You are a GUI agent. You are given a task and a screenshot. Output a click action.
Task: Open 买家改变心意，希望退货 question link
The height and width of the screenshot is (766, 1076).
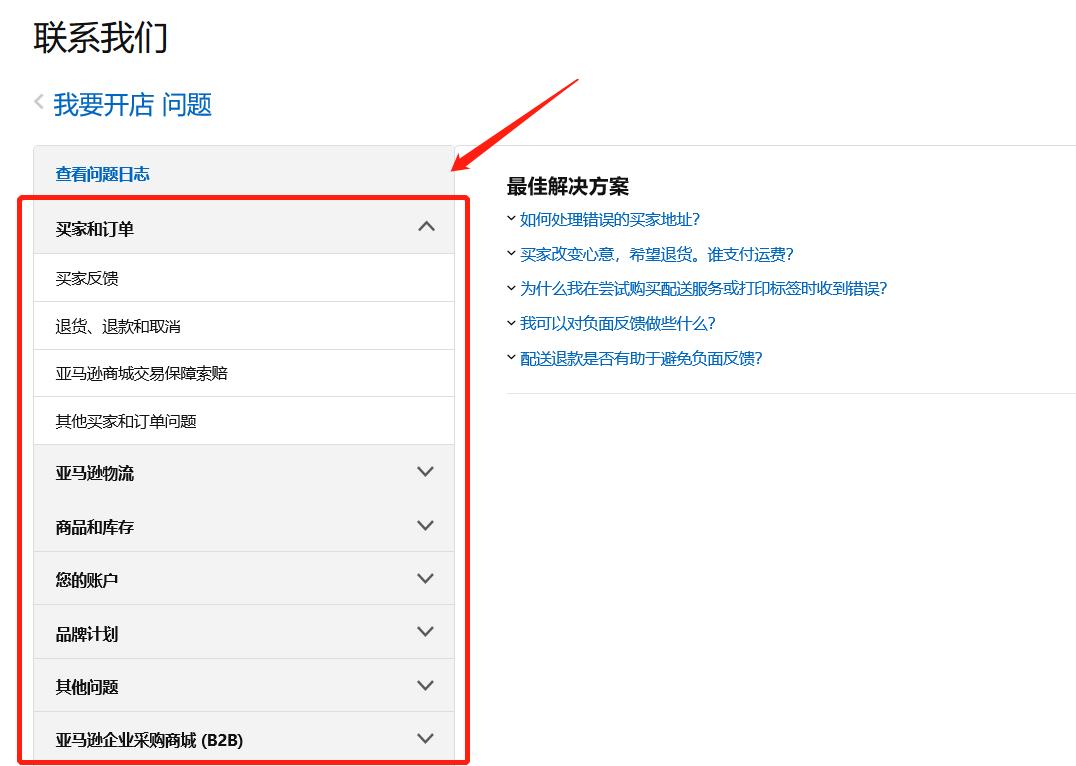(x=656, y=254)
